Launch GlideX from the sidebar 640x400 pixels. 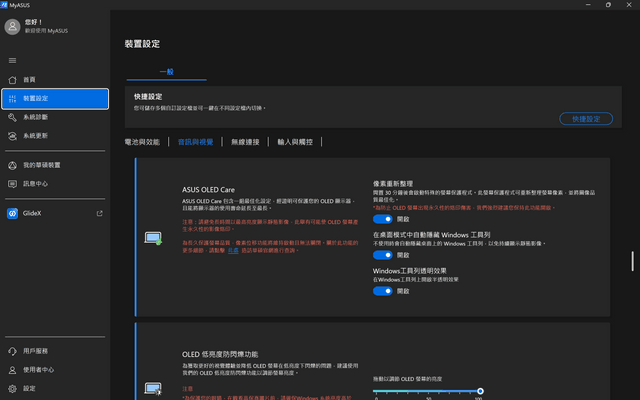pyautogui.click(x=55, y=213)
